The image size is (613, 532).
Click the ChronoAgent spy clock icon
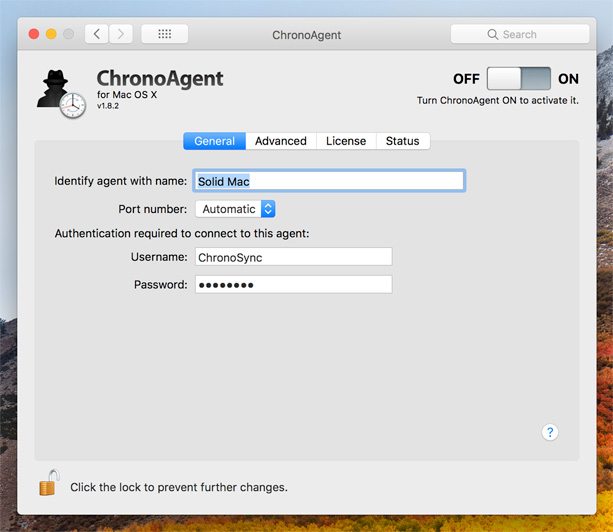(x=61, y=94)
